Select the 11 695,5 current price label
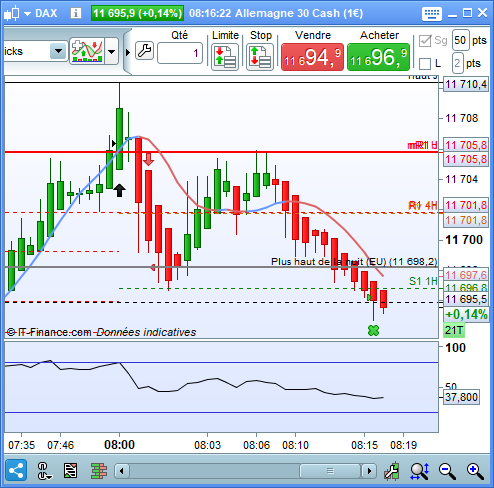 click(x=466, y=299)
